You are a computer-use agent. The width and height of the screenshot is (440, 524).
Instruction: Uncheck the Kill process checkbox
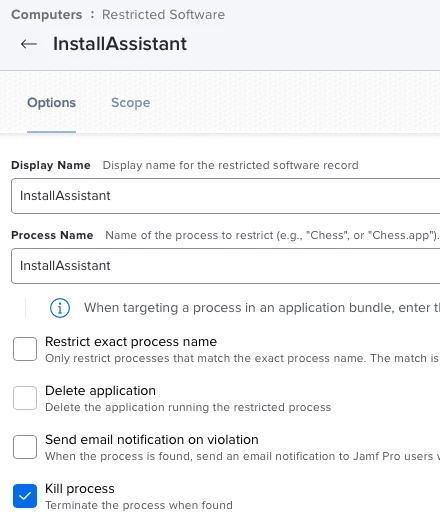[25, 496]
